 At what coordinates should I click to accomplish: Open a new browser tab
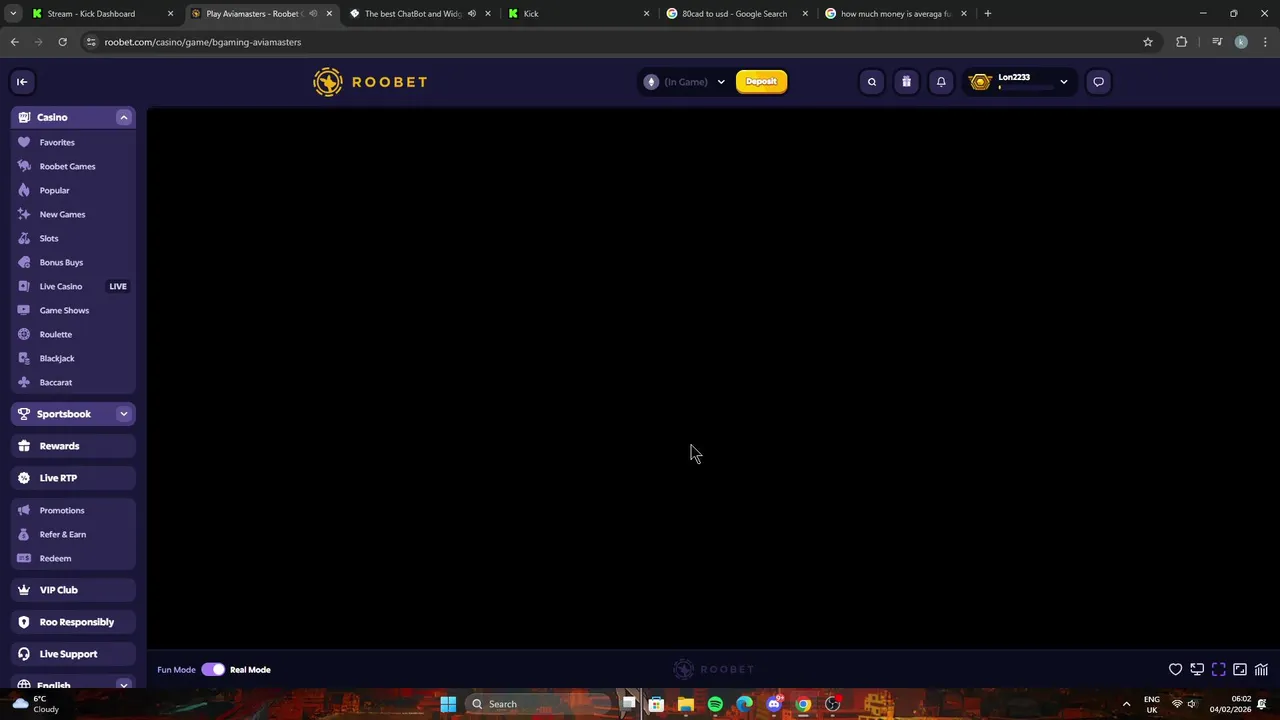coord(988,14)
